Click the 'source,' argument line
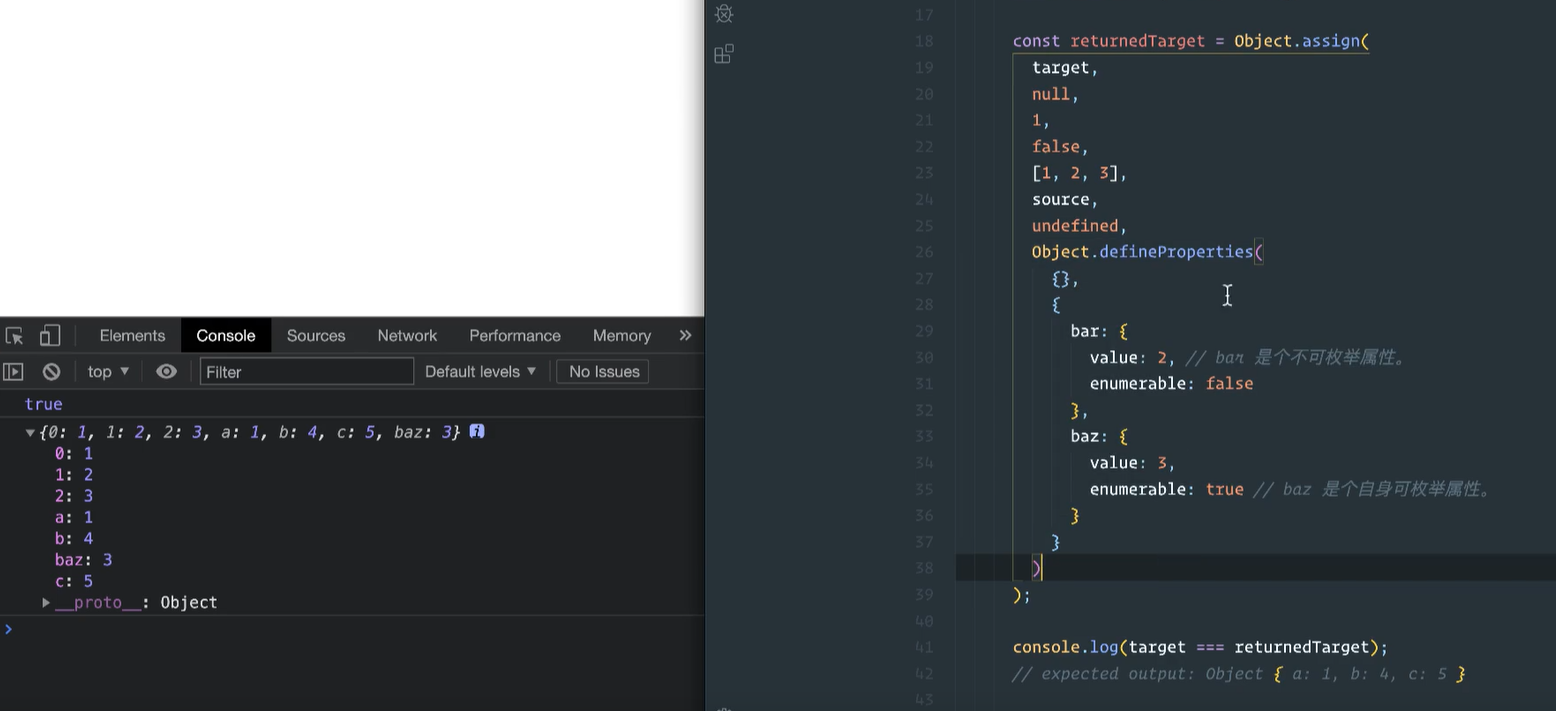Screen dimensions: 1556x711 (1065, 199)
